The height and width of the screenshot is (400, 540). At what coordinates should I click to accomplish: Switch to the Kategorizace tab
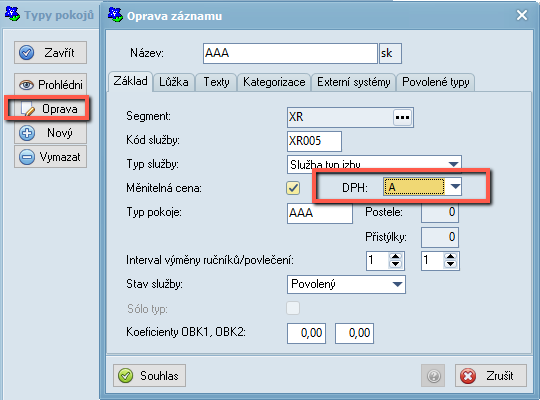(x=274, y=82)
